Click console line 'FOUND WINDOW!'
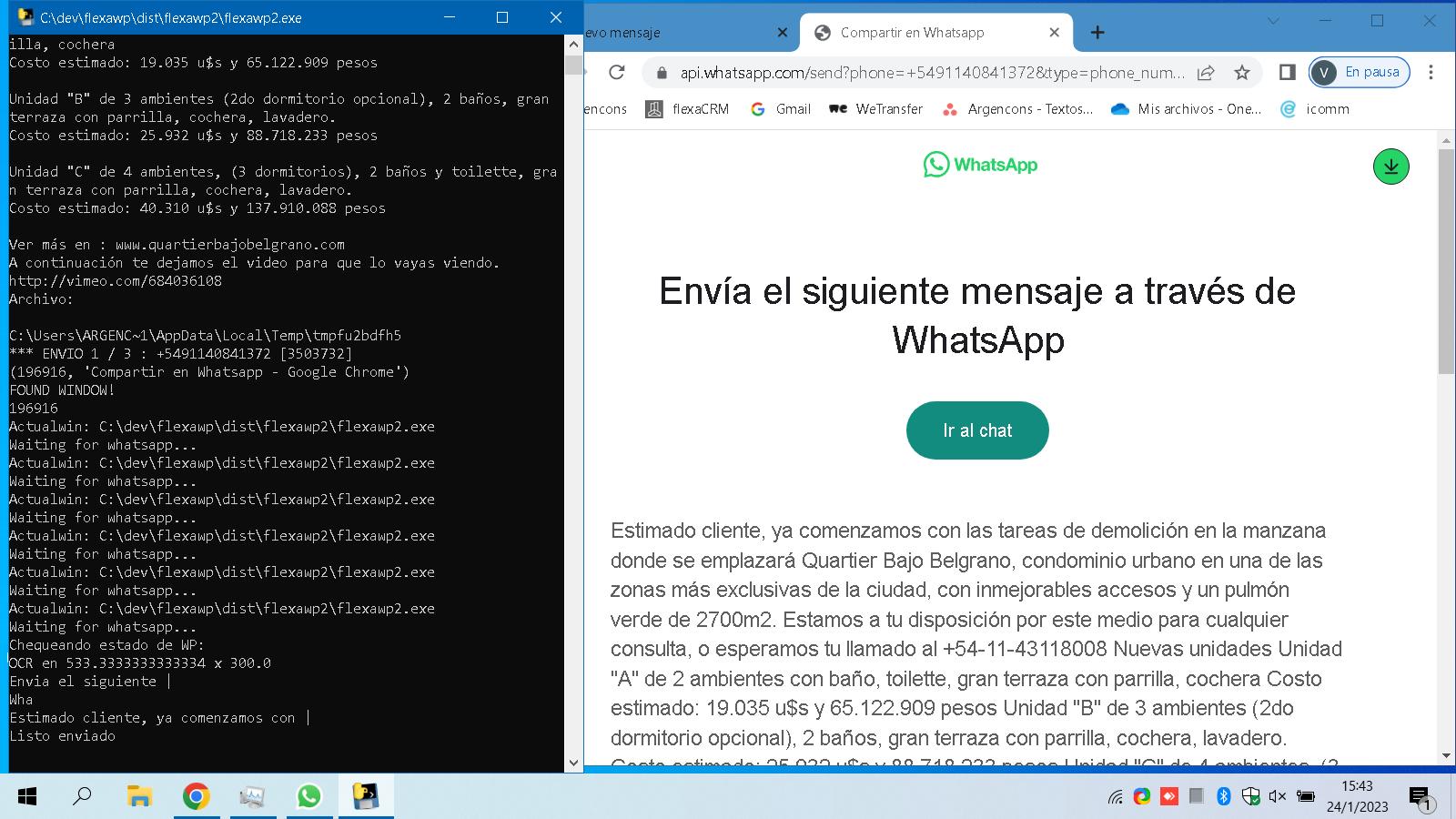Image resolution: width=1456 pixels, height=819 pixels. pyautogui.click(x=62, y=389)
